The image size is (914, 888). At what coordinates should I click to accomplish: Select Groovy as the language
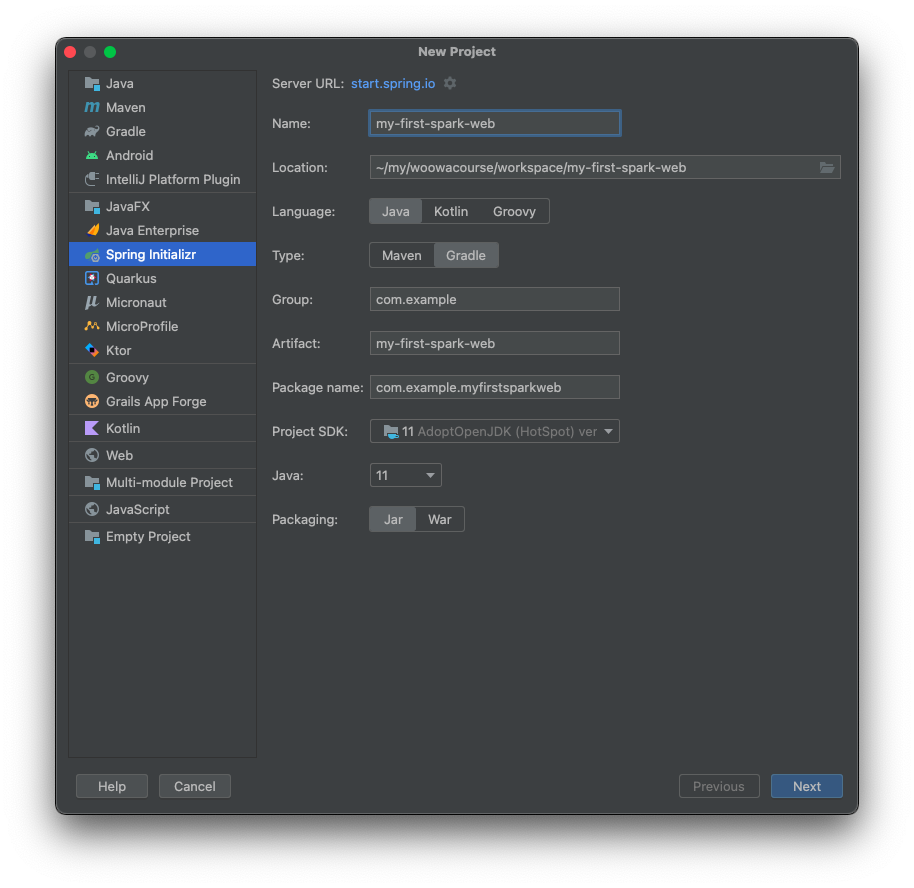click(514, 211)
